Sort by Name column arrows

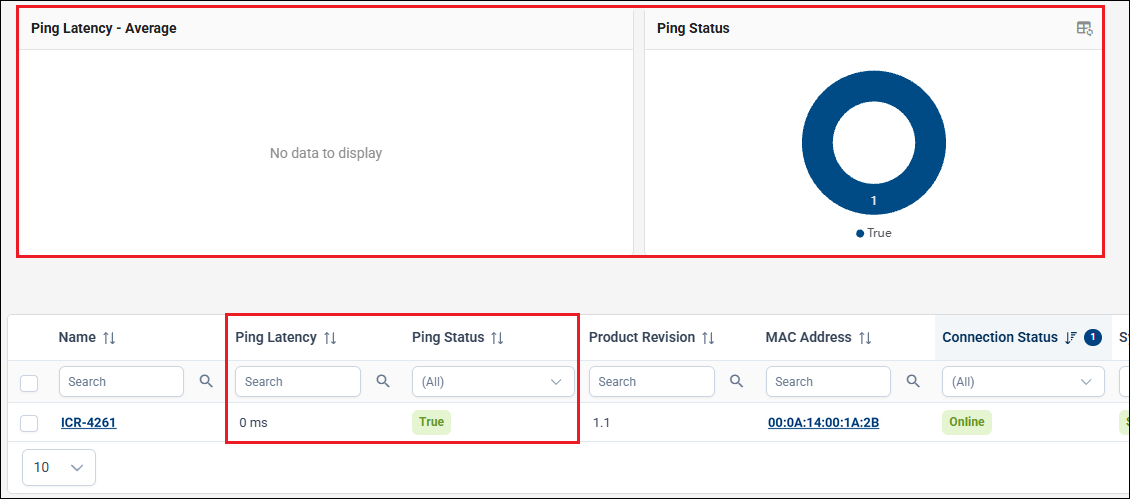(x=109, y=337)
